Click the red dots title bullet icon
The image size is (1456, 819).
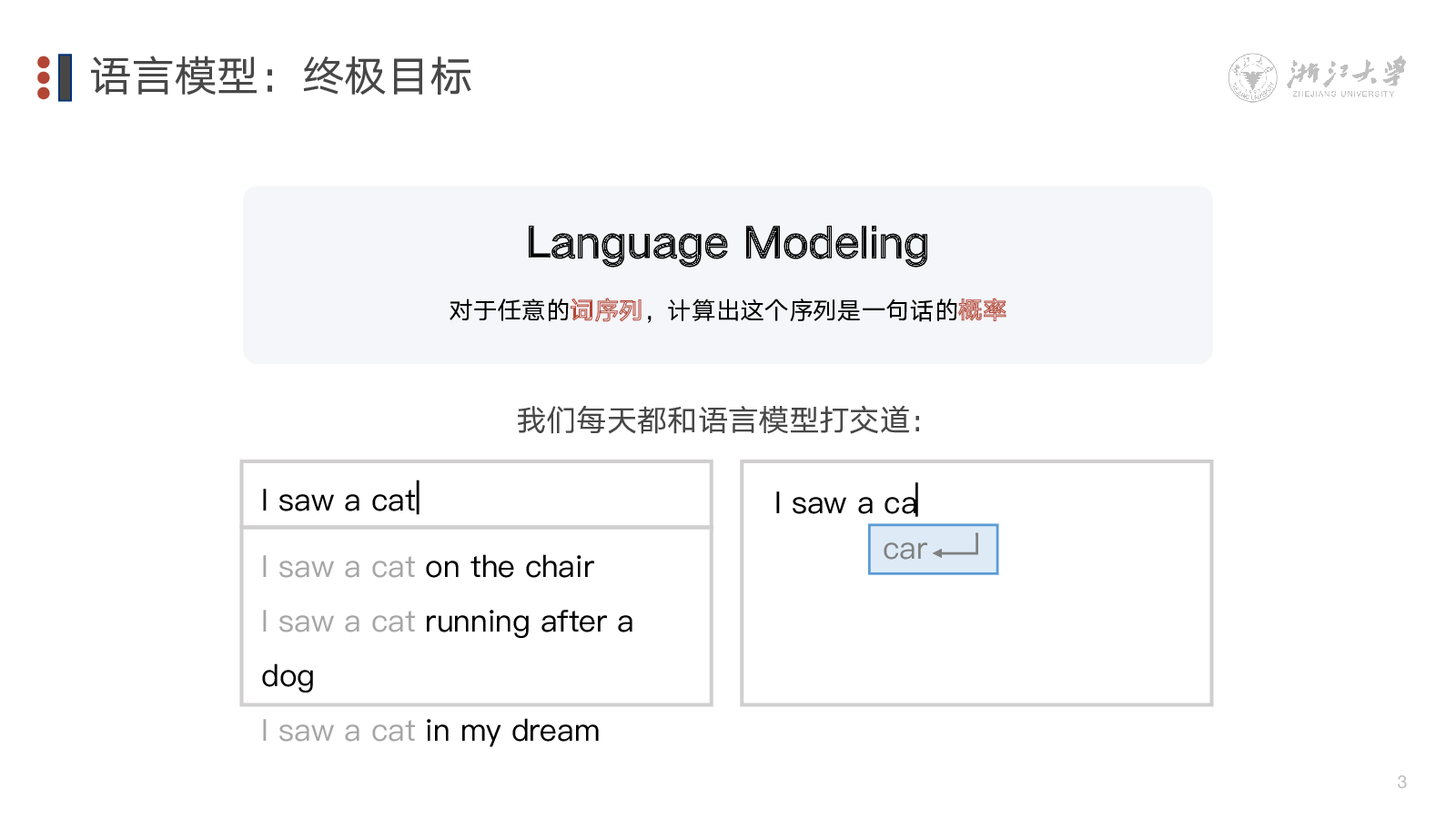pos(44,77)
